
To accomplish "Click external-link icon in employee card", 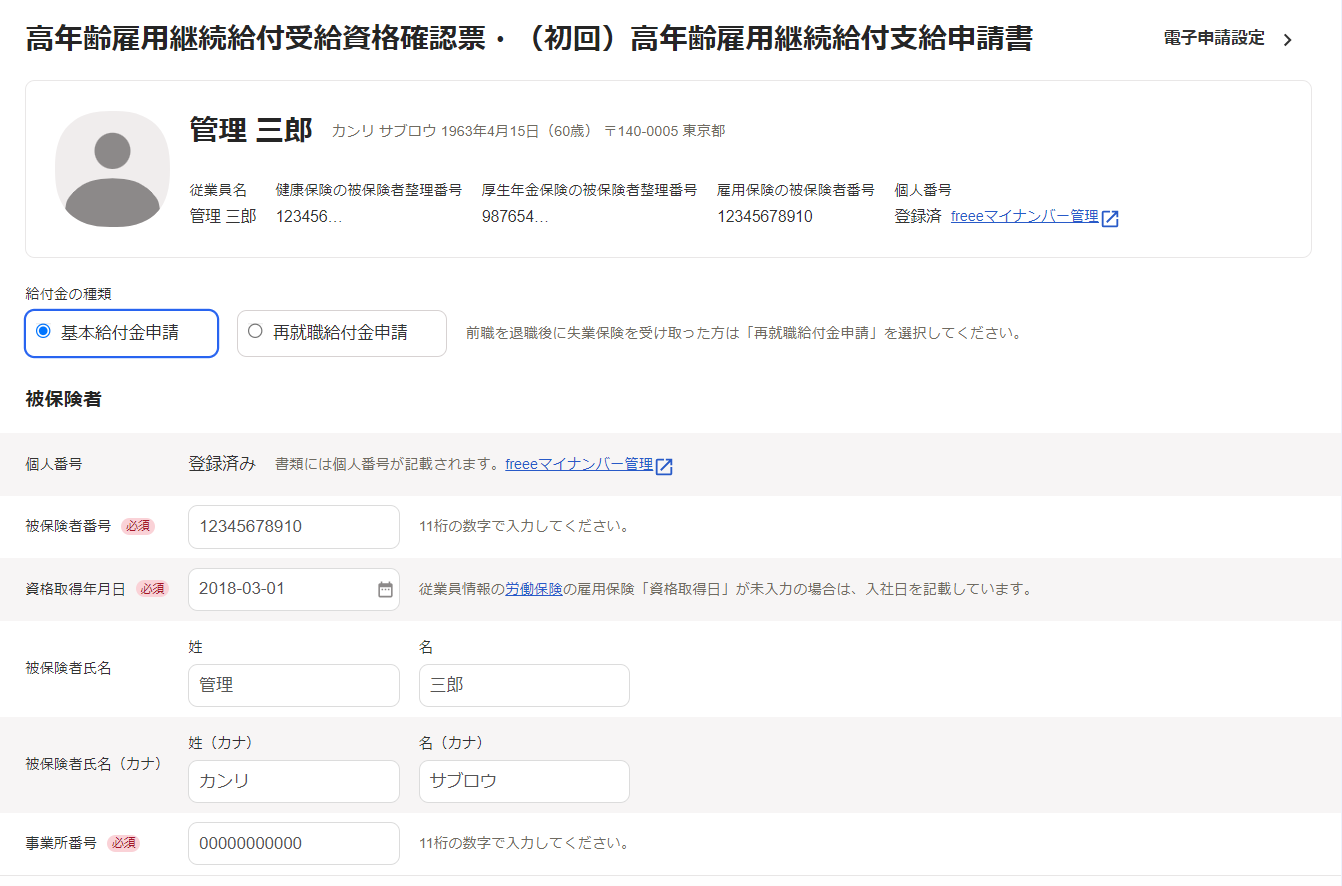I will pos(1110,218).
